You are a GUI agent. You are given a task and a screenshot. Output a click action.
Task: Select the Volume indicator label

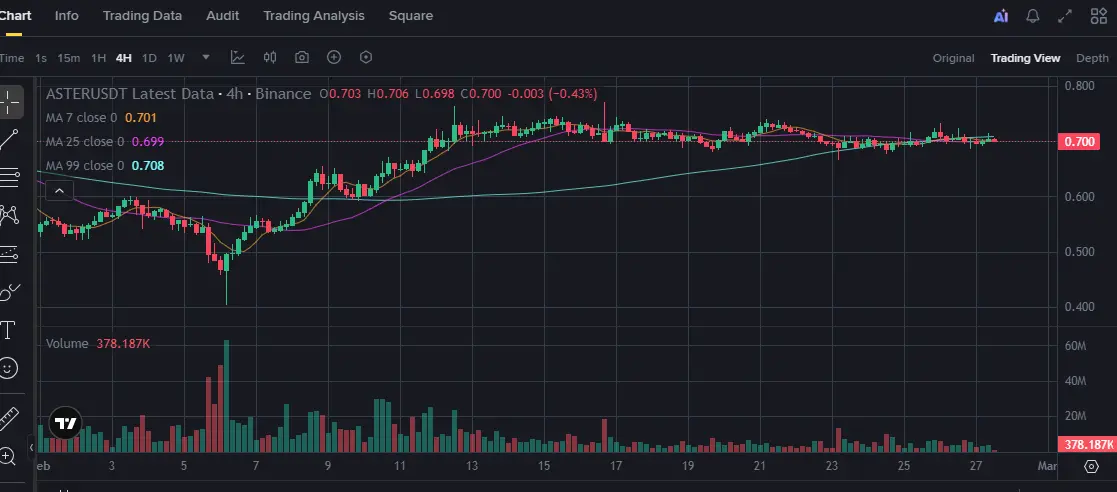(x=67, y=344)
